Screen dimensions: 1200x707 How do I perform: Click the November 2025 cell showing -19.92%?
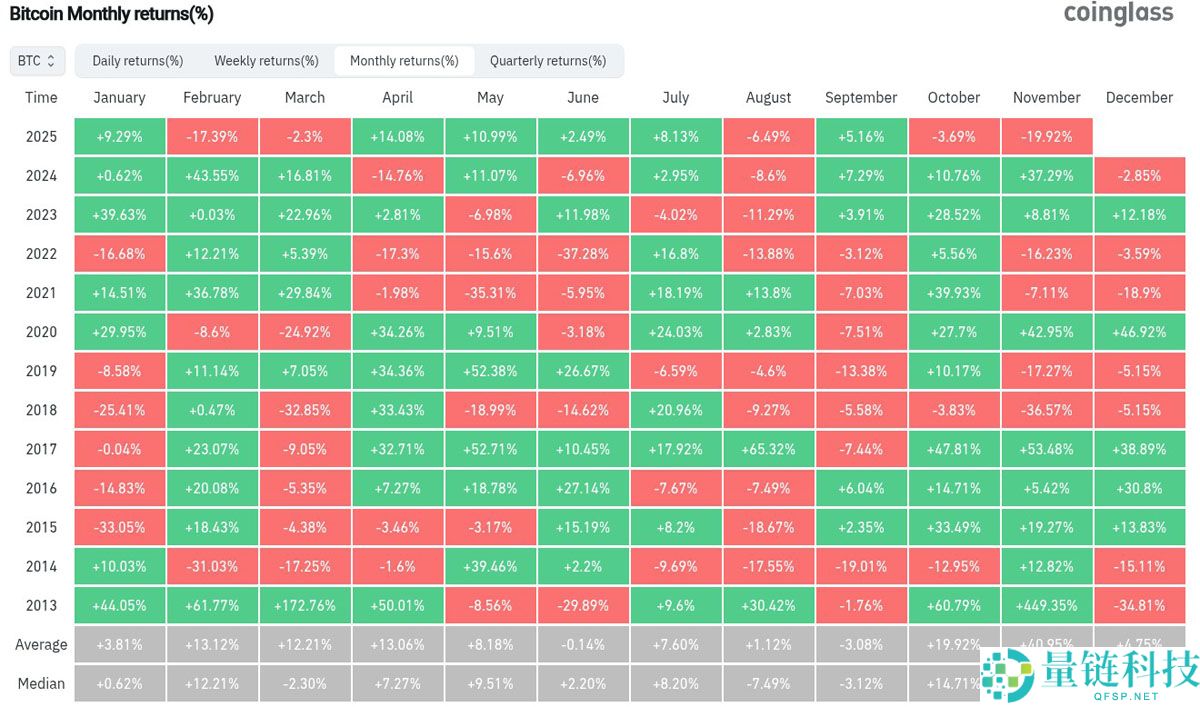click(1046, 137)
